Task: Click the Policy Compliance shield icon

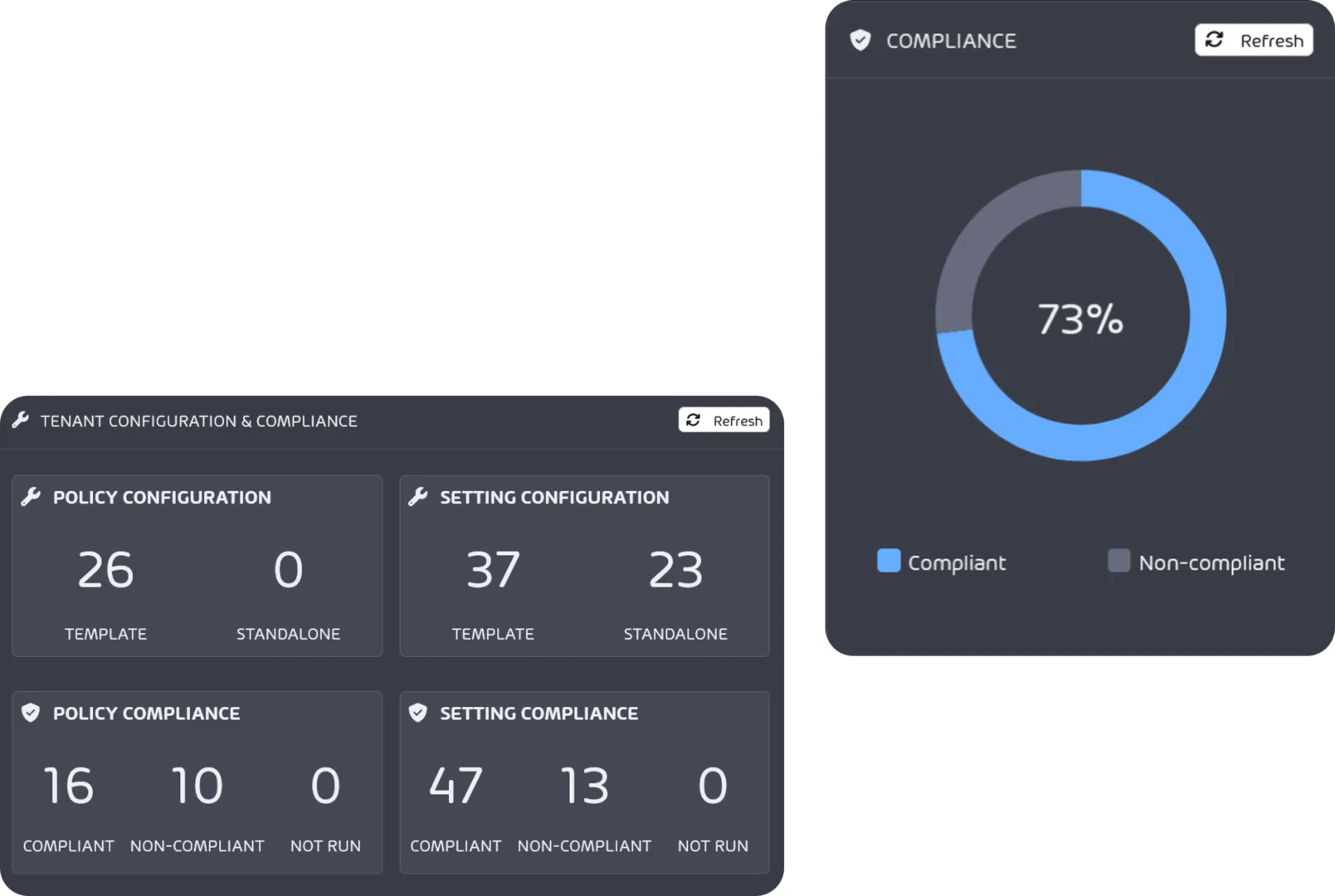Action: pyautogui.click(x=31, y=713)
